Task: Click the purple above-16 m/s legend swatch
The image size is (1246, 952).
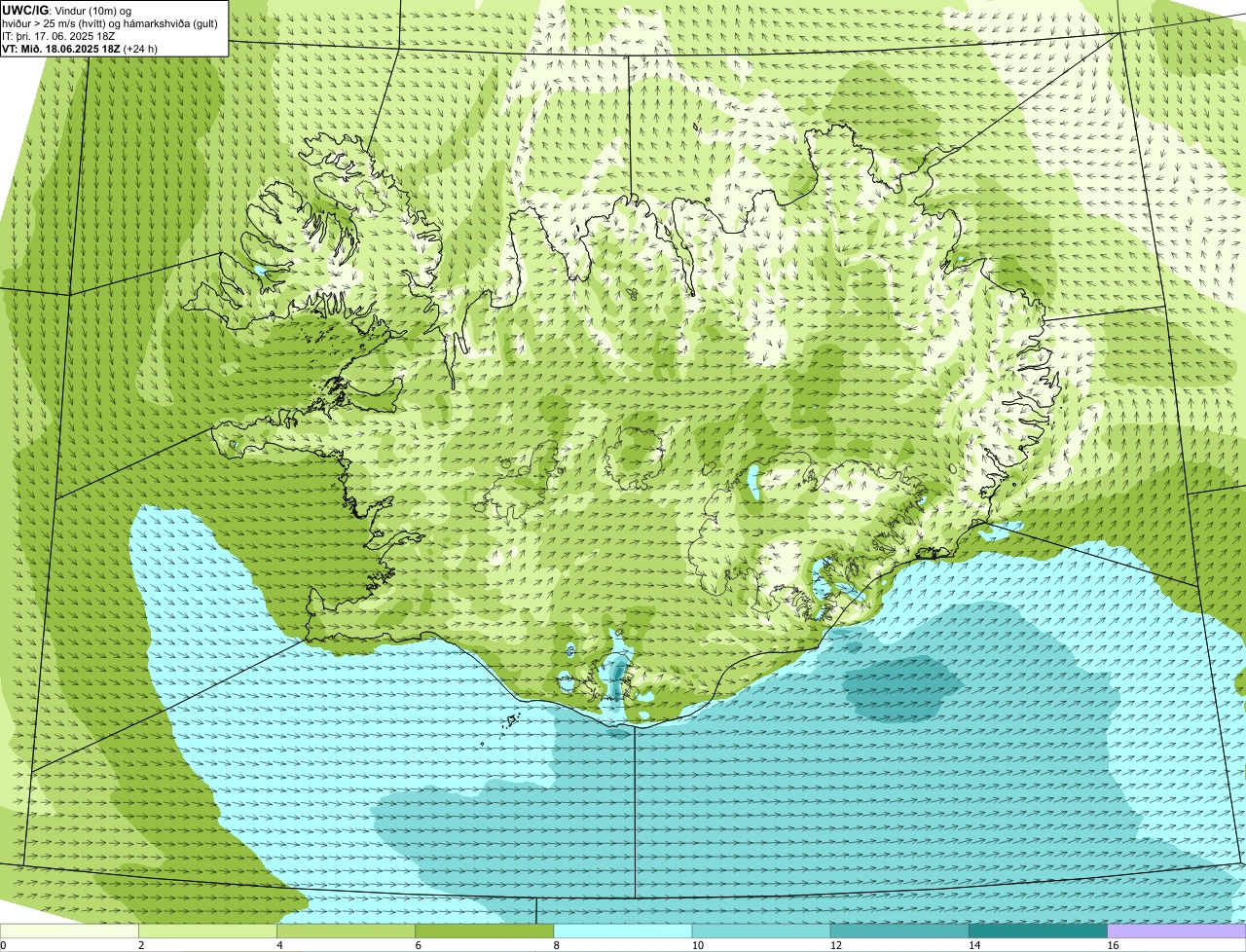Action: pos(1177,932)
